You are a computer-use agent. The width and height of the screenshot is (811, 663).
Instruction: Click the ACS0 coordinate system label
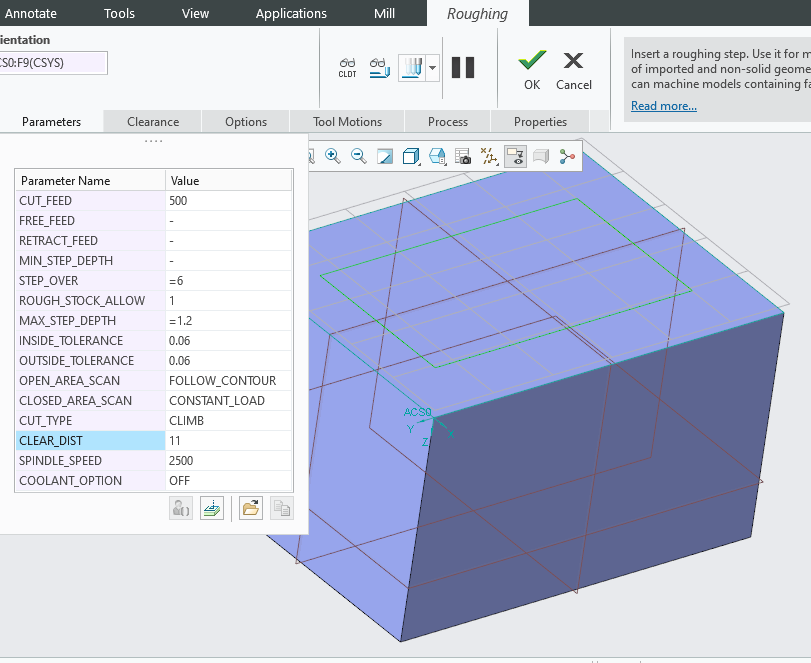point(417,412)
